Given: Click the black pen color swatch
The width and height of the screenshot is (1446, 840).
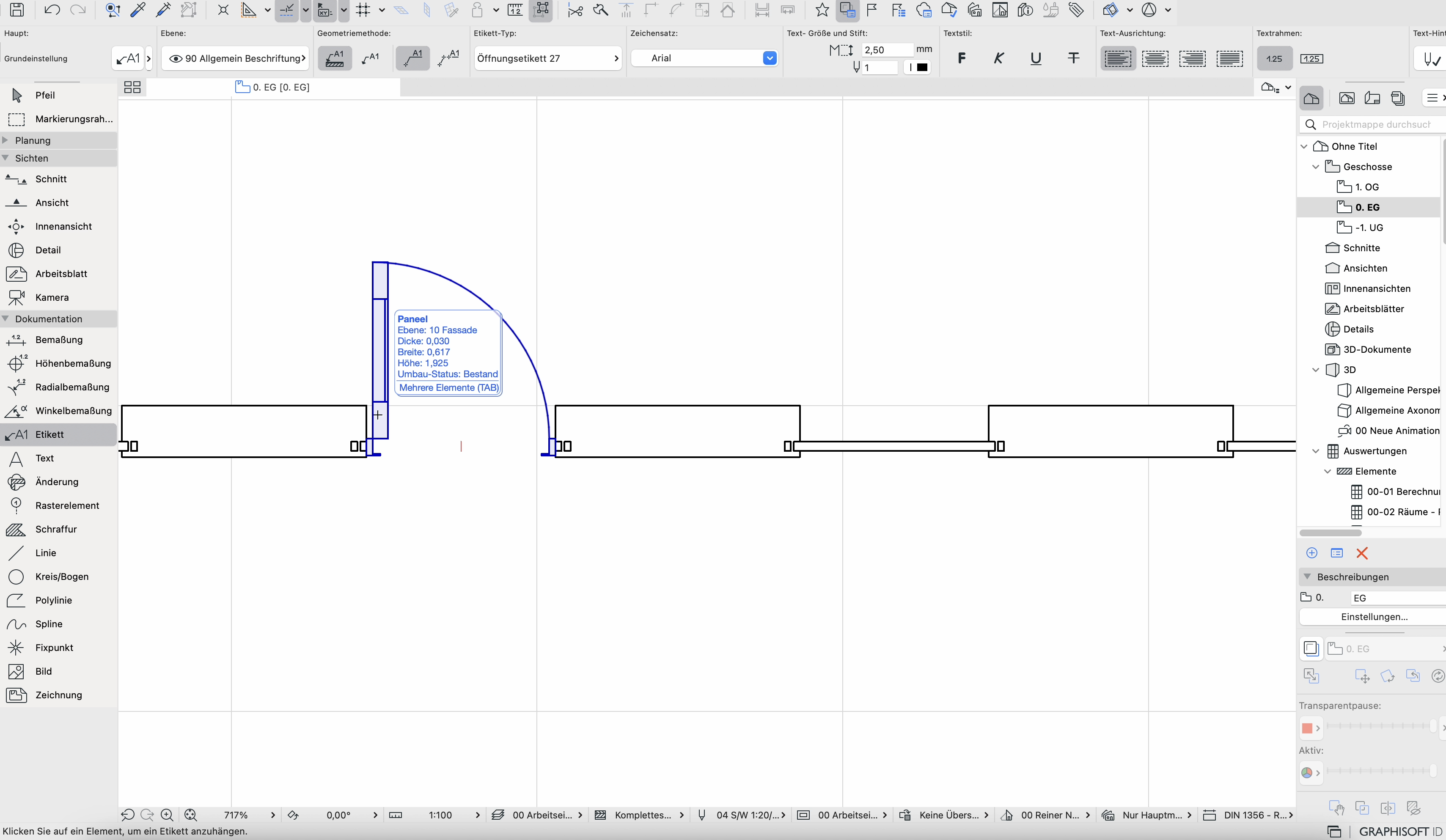Looking at the screenshot, I should coord(921,67).
